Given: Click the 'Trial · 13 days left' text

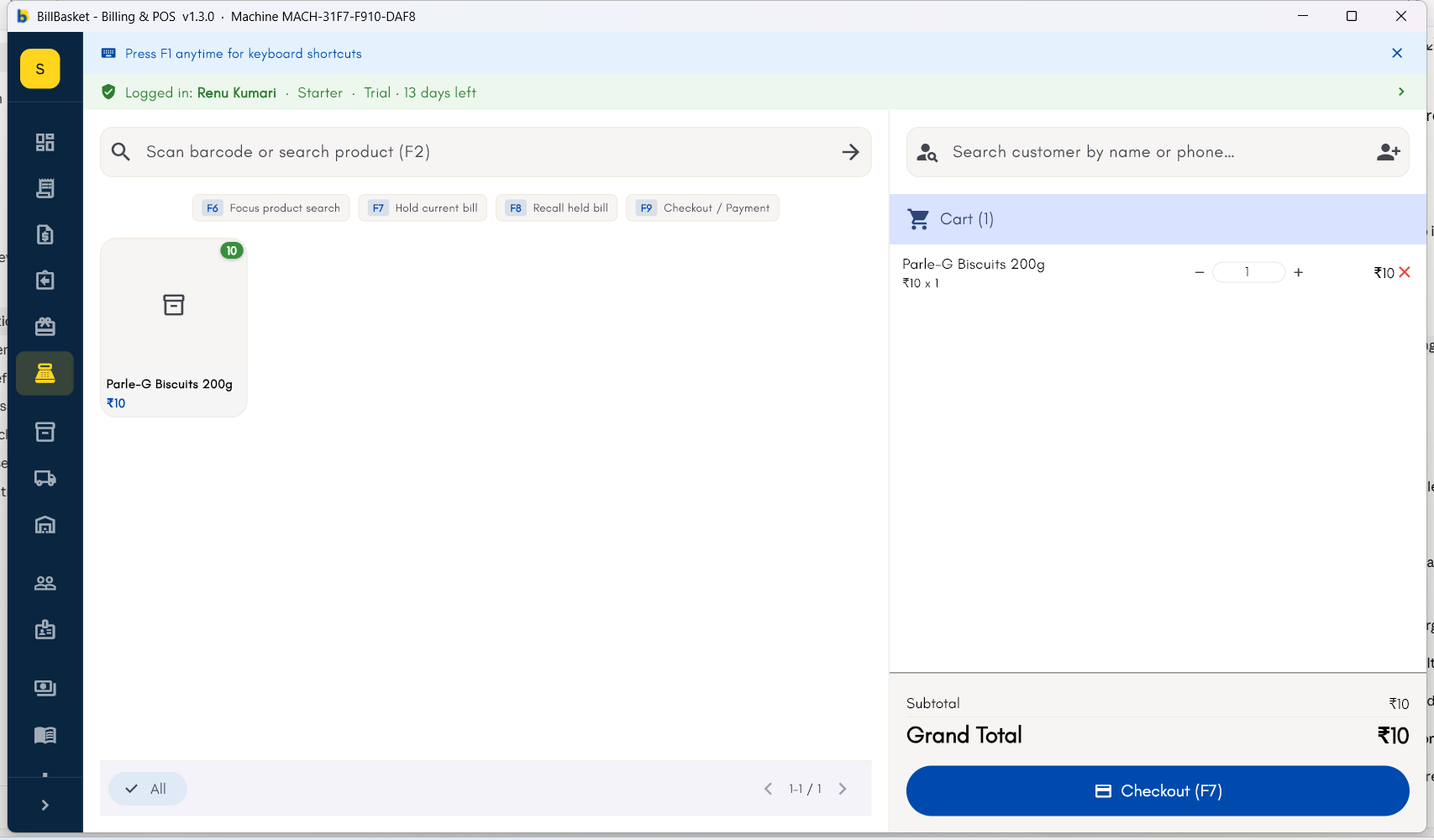Looking at the screenshot, I should click(x=420, y=92).
